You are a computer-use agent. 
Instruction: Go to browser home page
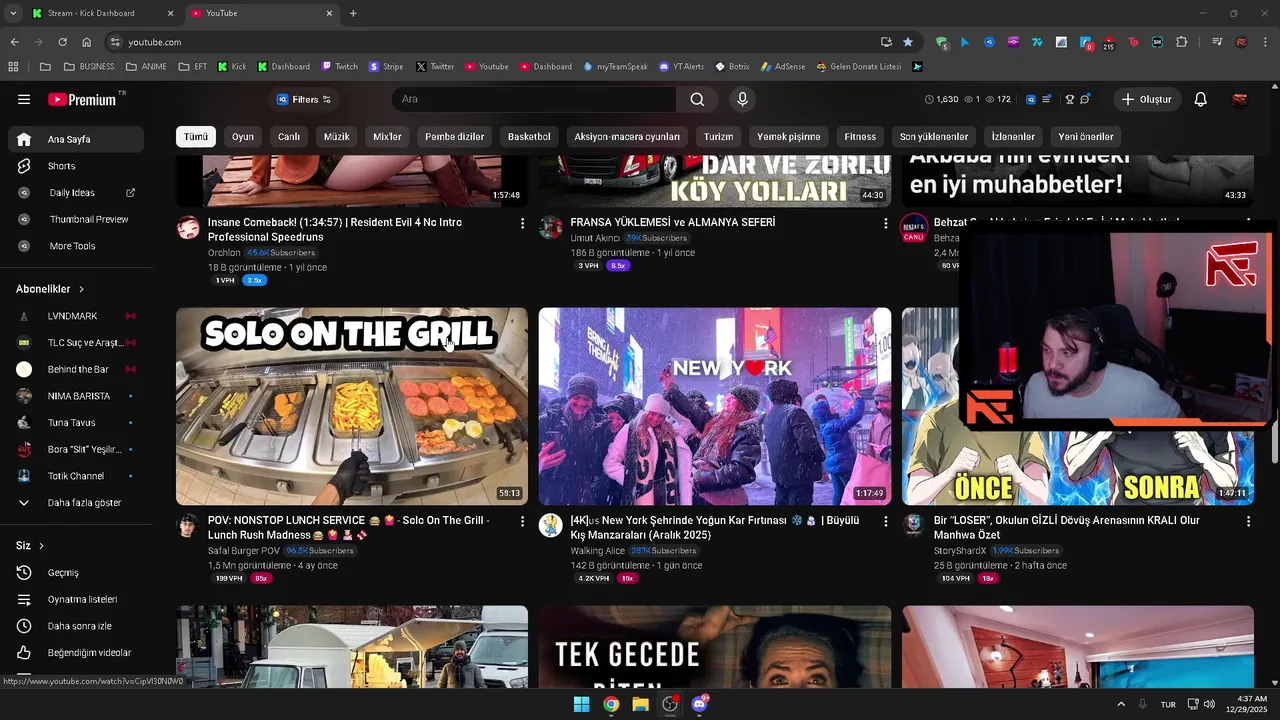(87, 42)
